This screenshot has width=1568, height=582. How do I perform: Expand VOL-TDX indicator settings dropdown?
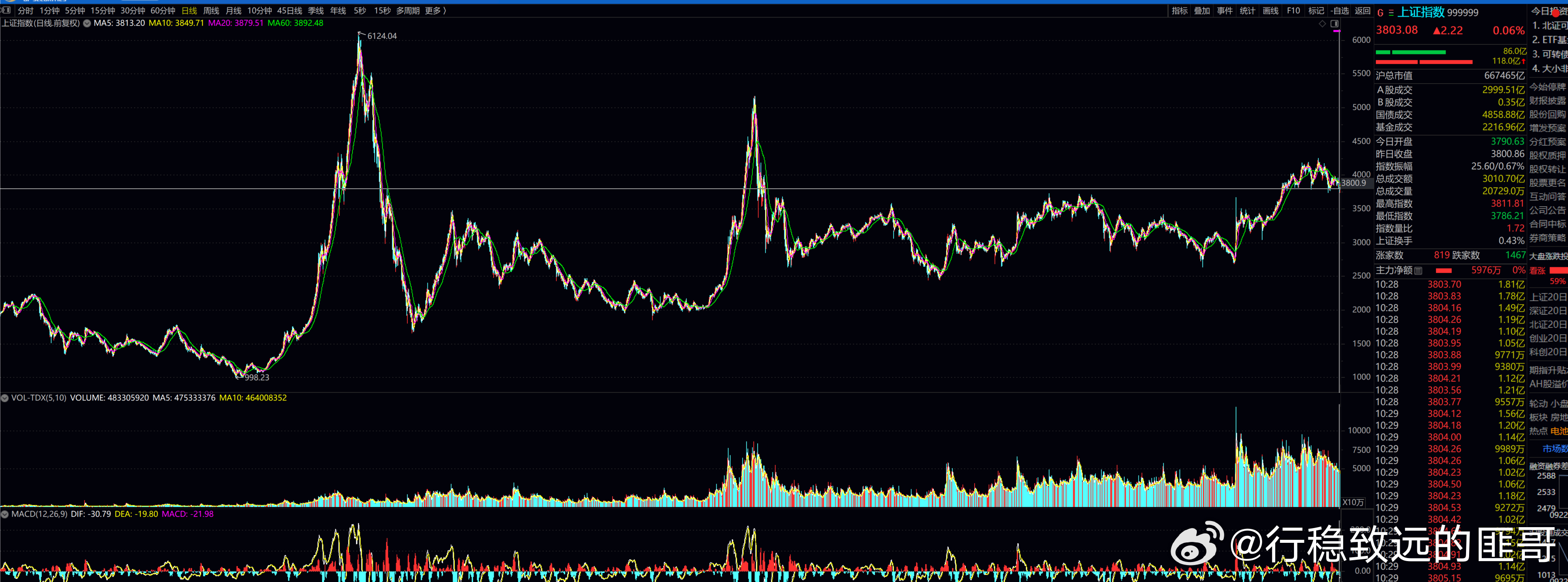[x=5, y=398]
